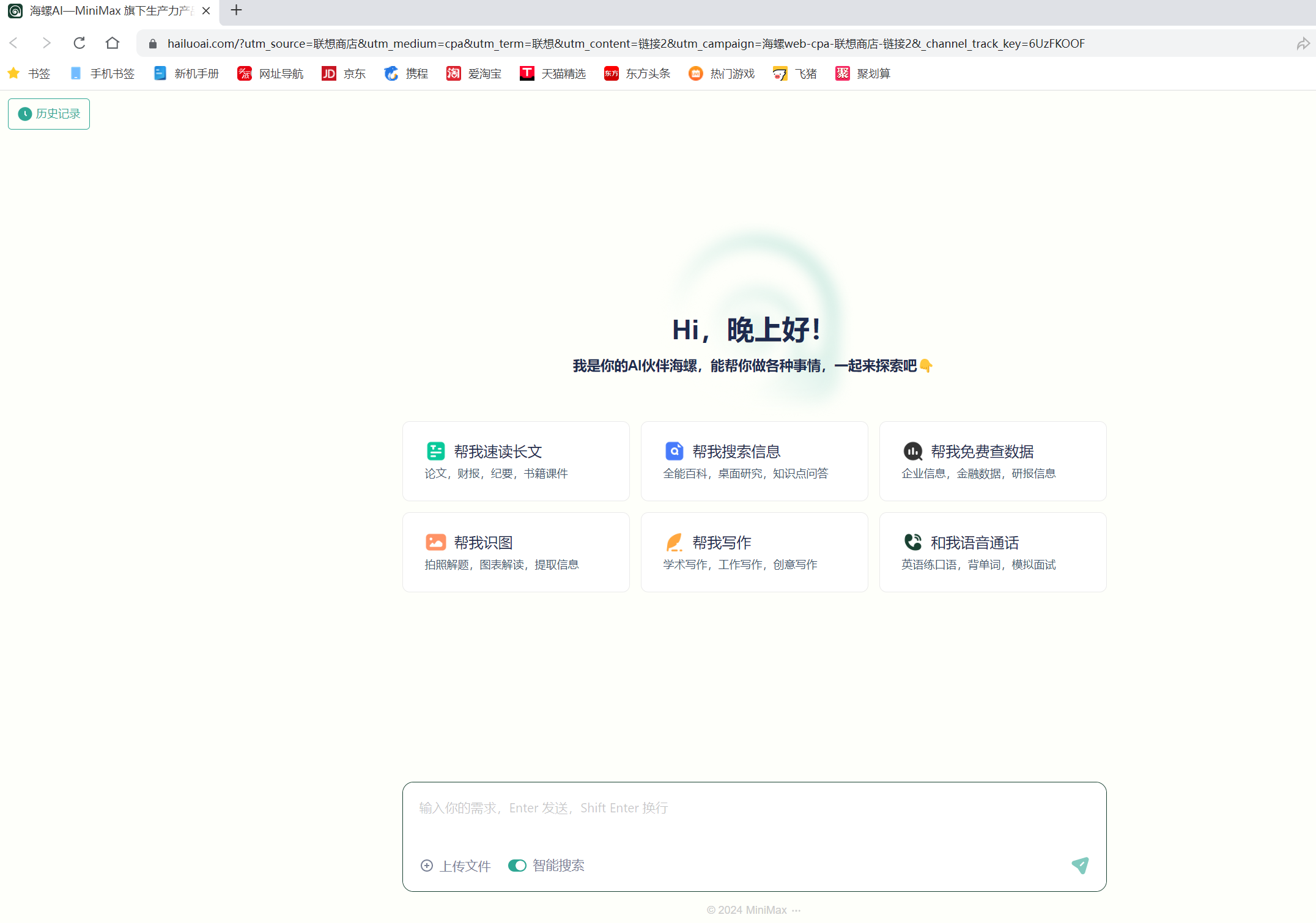Image resolution: width=1316 pixels, height=923 pixels.
Task: Send message with paper plane icon
Action: tap(1080, 865)
